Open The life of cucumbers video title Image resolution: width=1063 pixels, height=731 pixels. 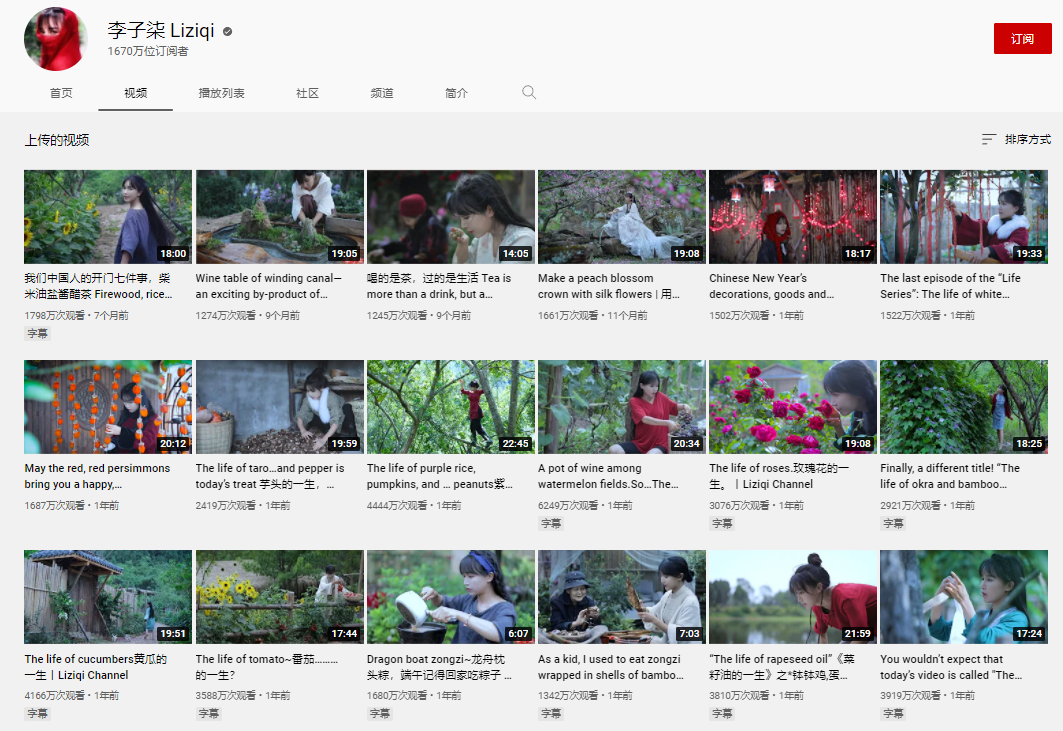(96, 667)
